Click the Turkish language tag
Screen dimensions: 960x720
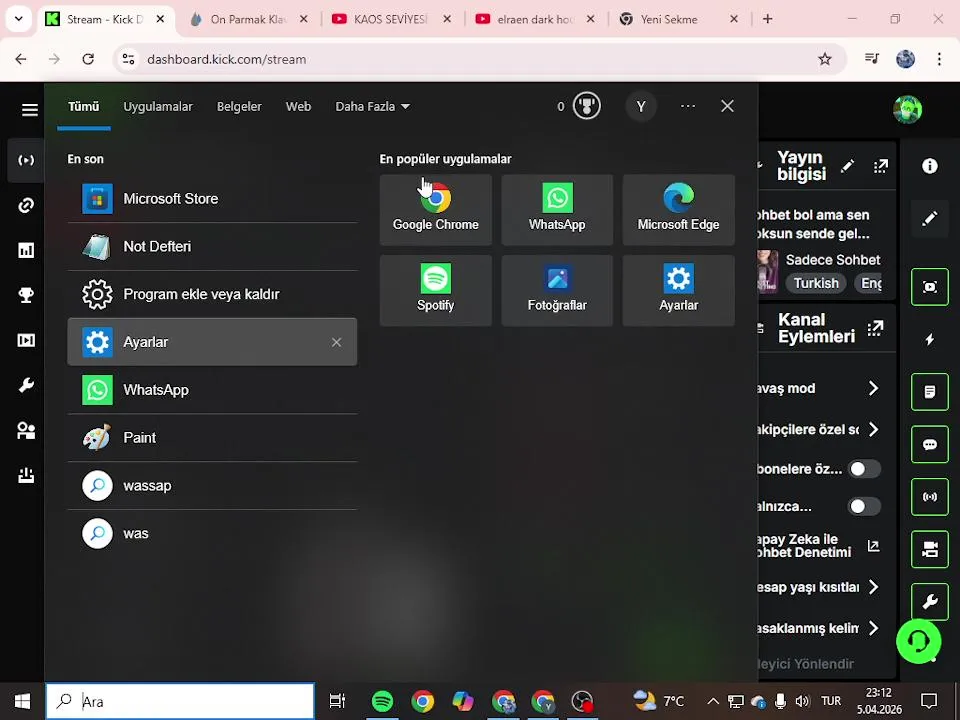[816, 283]
